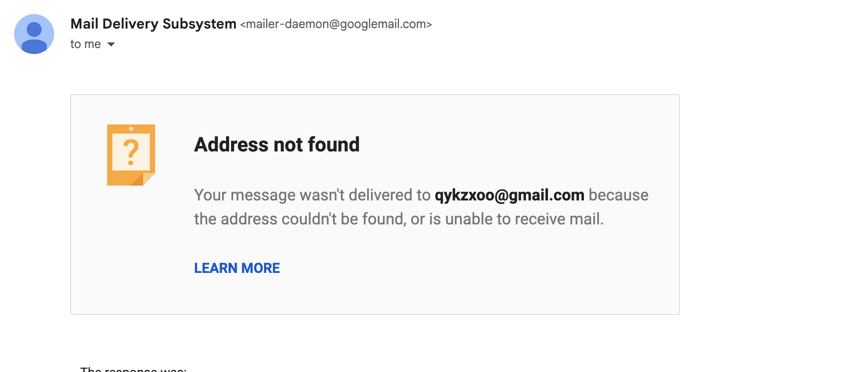Click the sender's blue profile avatar

click(x=34, y=34)
